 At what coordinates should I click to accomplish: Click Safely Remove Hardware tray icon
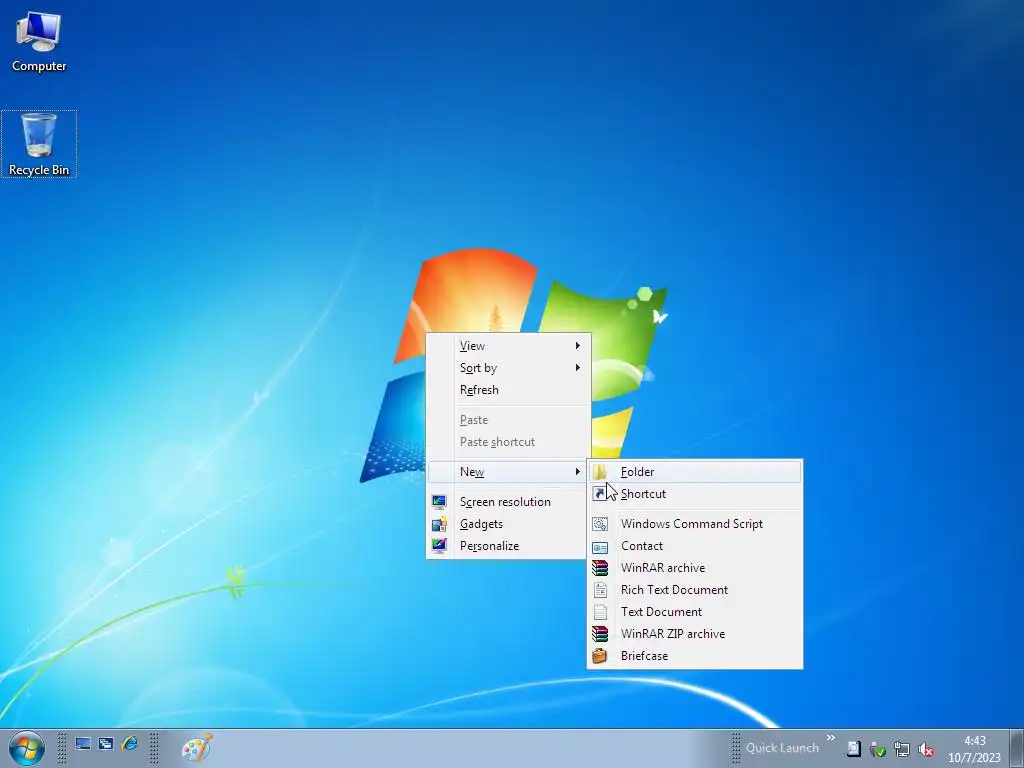878,750
